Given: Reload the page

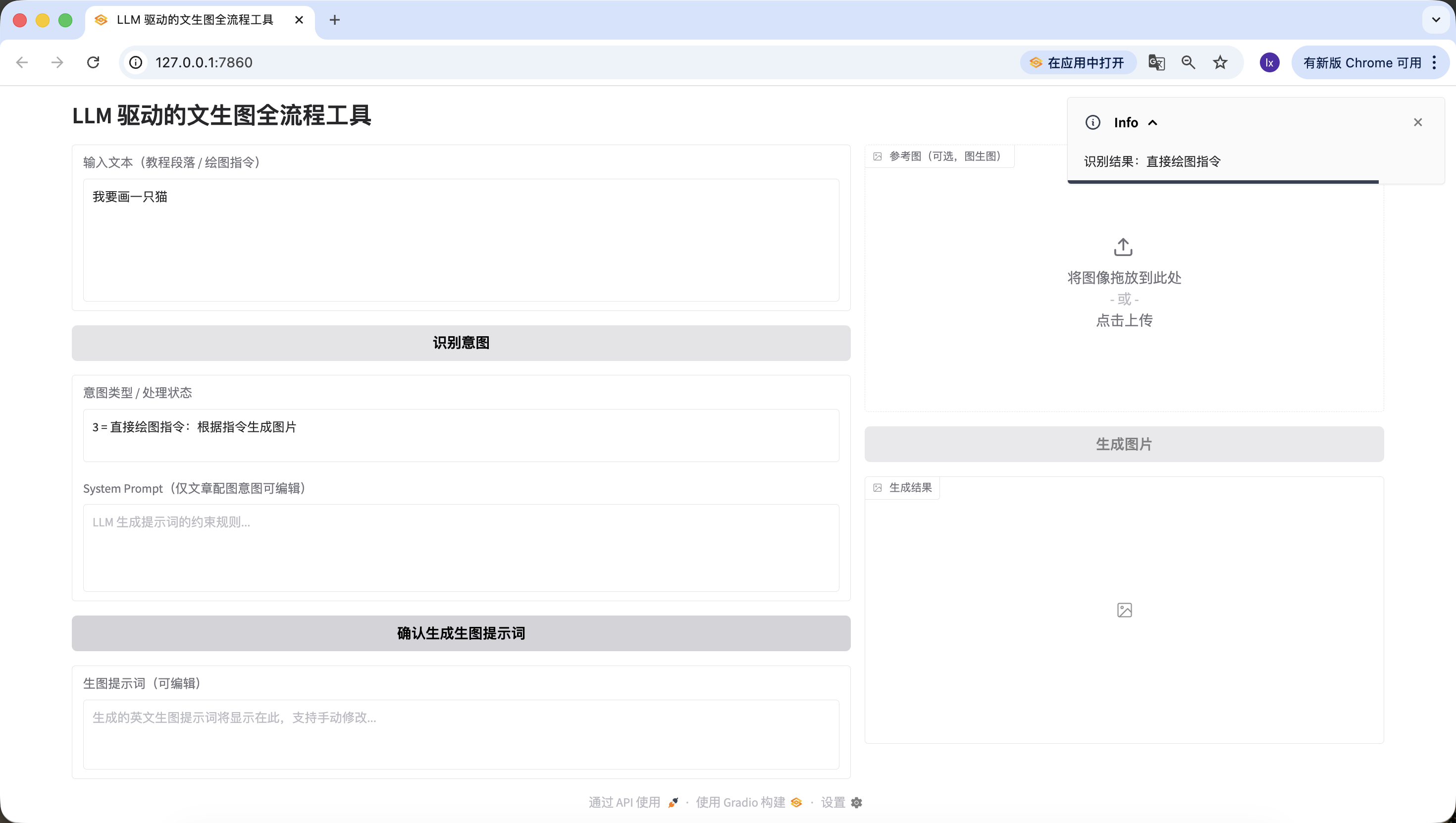Looking at the screenshot, I should click(93, 62).
